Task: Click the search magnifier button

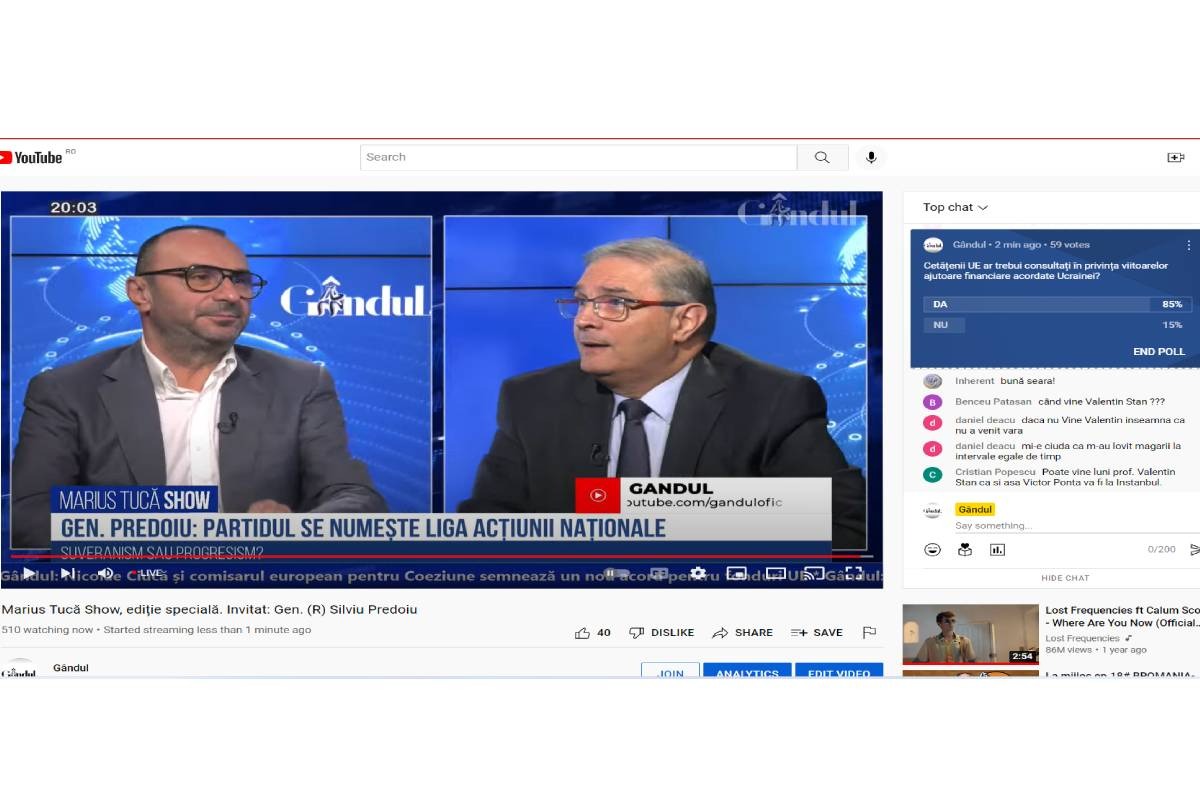Action: pos(822,157)
